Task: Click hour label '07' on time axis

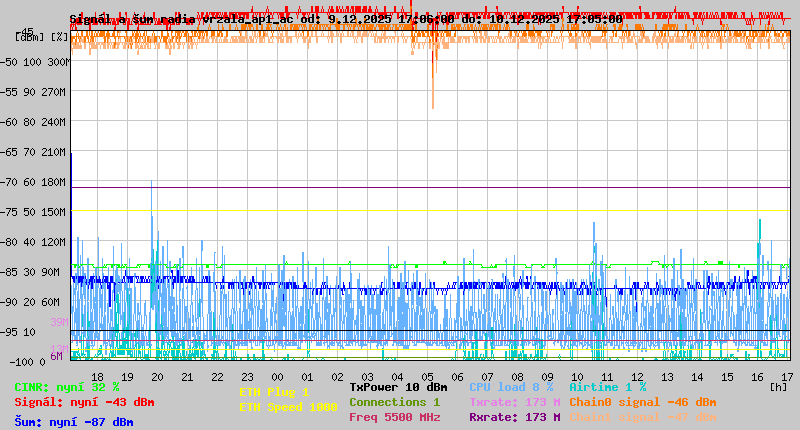Action: 487,377
